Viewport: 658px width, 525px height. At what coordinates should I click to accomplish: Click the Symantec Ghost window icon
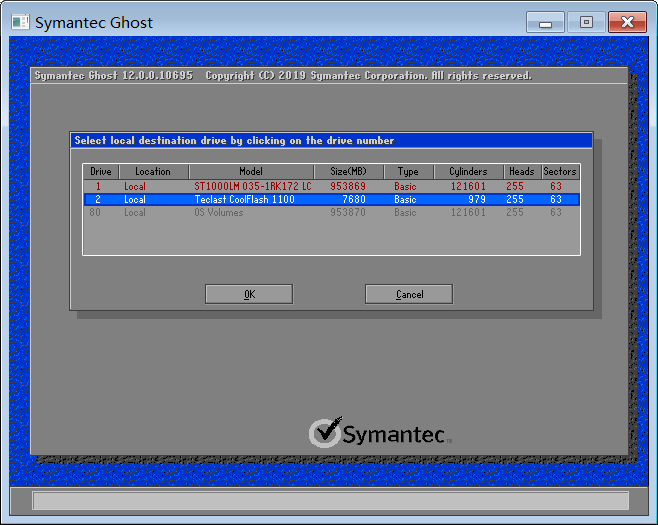click(x=21, y=22)
